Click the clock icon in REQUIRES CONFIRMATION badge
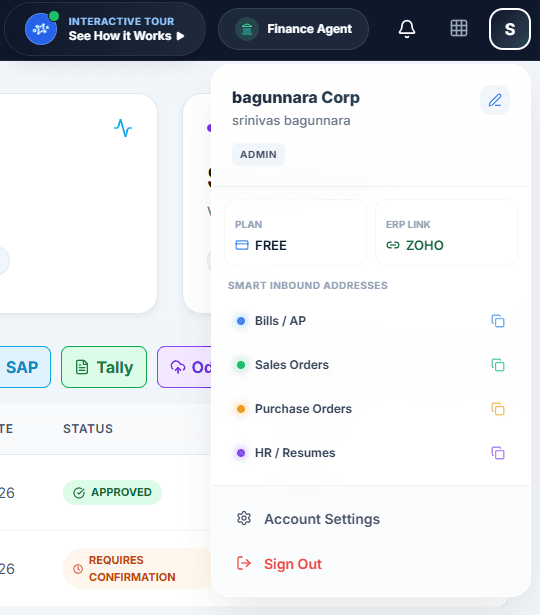 click(x=78, y=568)
